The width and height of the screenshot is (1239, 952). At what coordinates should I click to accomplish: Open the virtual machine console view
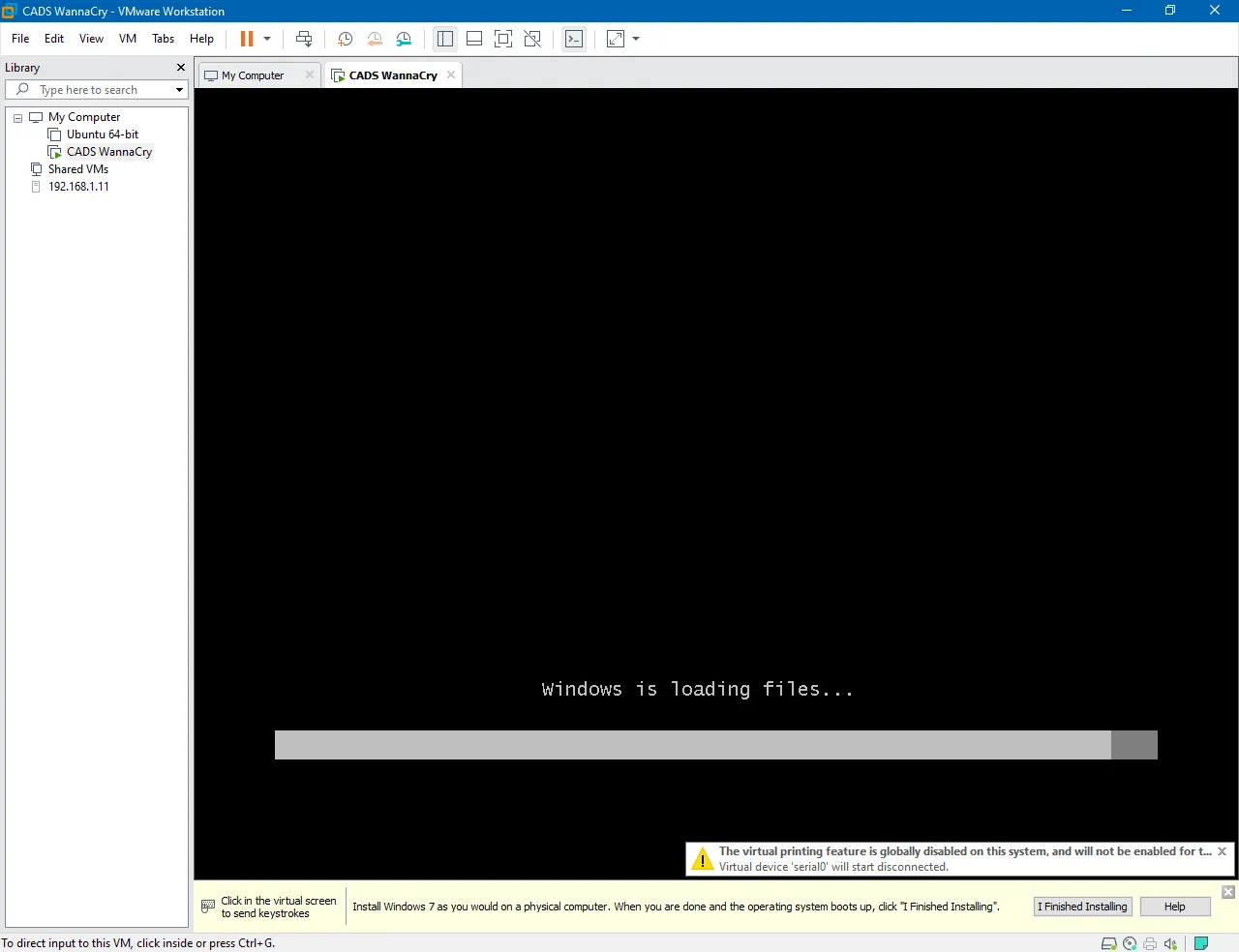574,39
